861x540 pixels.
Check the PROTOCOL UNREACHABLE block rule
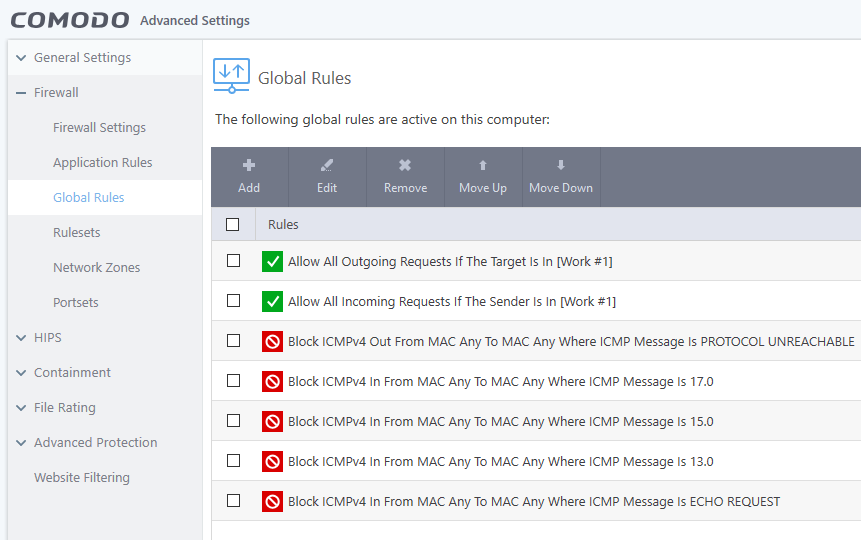[x=233, y=341]
